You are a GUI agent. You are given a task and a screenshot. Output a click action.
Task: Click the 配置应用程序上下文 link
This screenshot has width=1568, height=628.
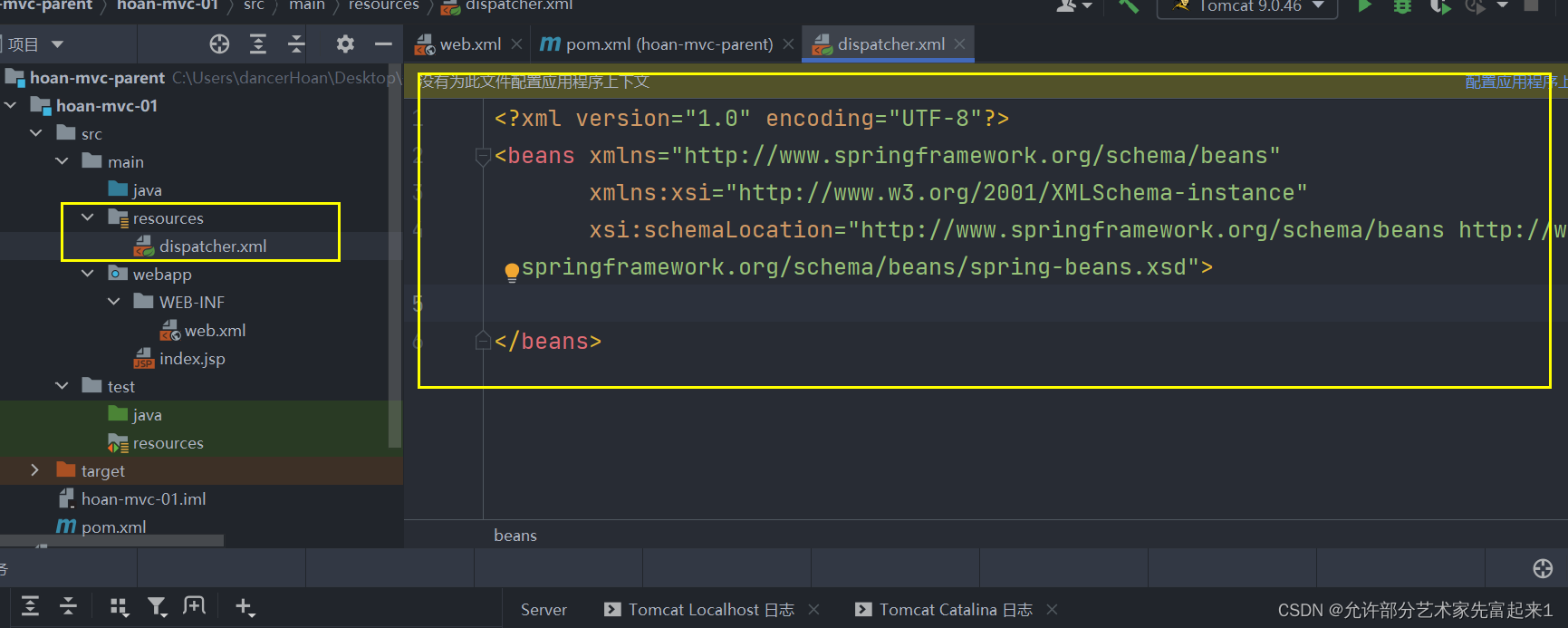click(x=1515, y=82)
